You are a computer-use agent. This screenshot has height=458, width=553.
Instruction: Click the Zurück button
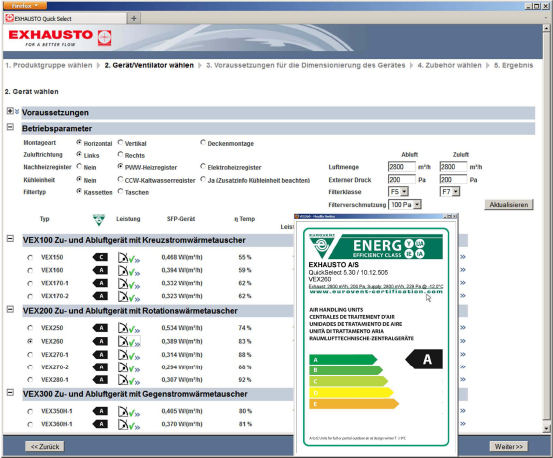pos(45,447)
